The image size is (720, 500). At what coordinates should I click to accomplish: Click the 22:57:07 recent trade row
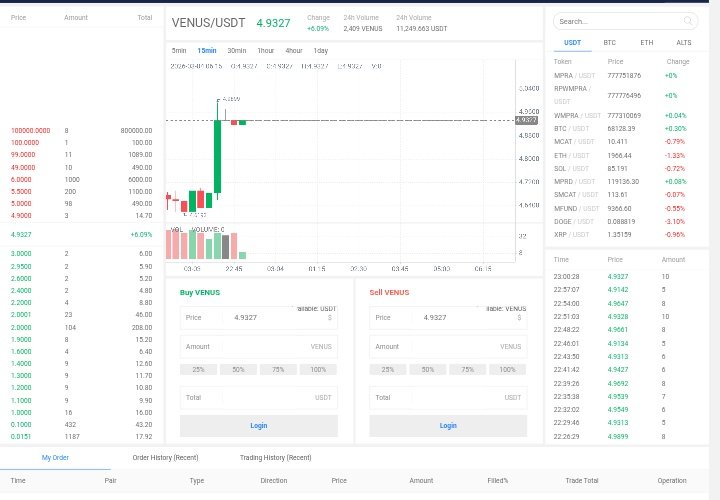coord(625,290)
